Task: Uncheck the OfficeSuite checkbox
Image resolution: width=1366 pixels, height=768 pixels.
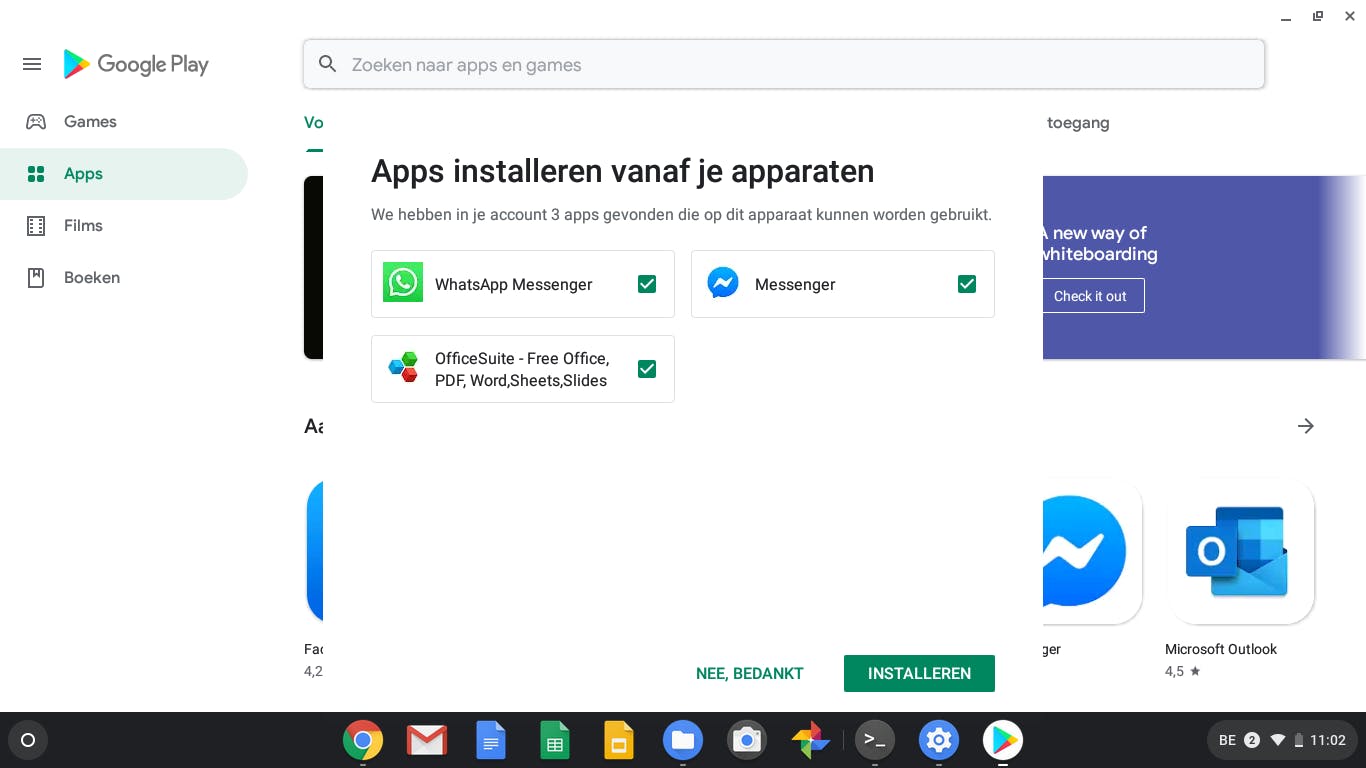Action: pos(647,369)
